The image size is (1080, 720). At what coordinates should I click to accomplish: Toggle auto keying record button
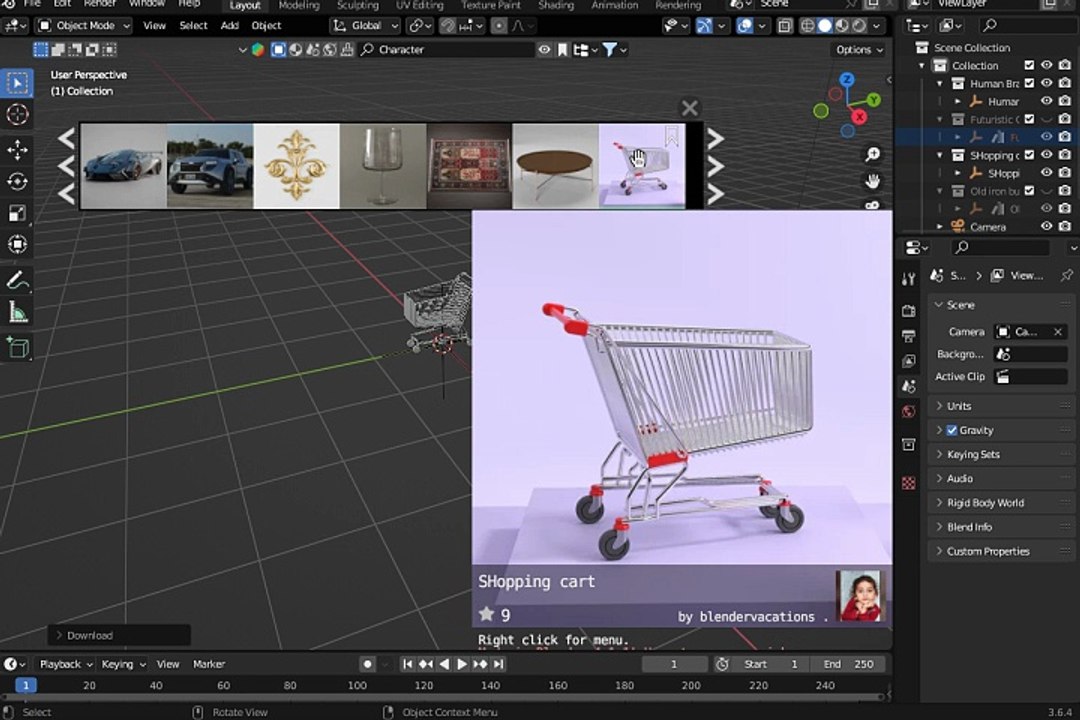tap(367, 664)
